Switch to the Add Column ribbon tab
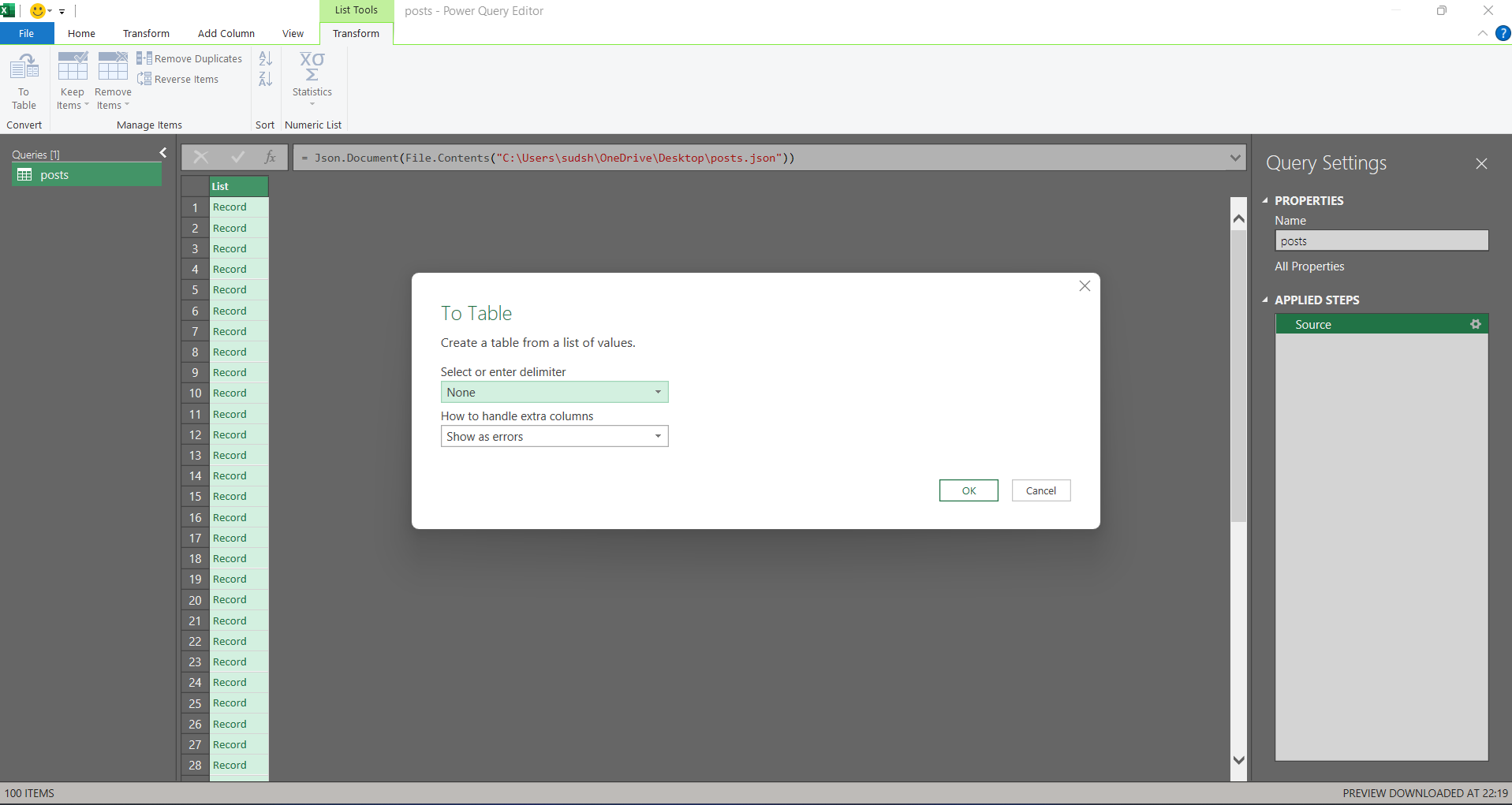Image resolution: width=1512 pixels, height=805 pixels. [x=226, y=33]
